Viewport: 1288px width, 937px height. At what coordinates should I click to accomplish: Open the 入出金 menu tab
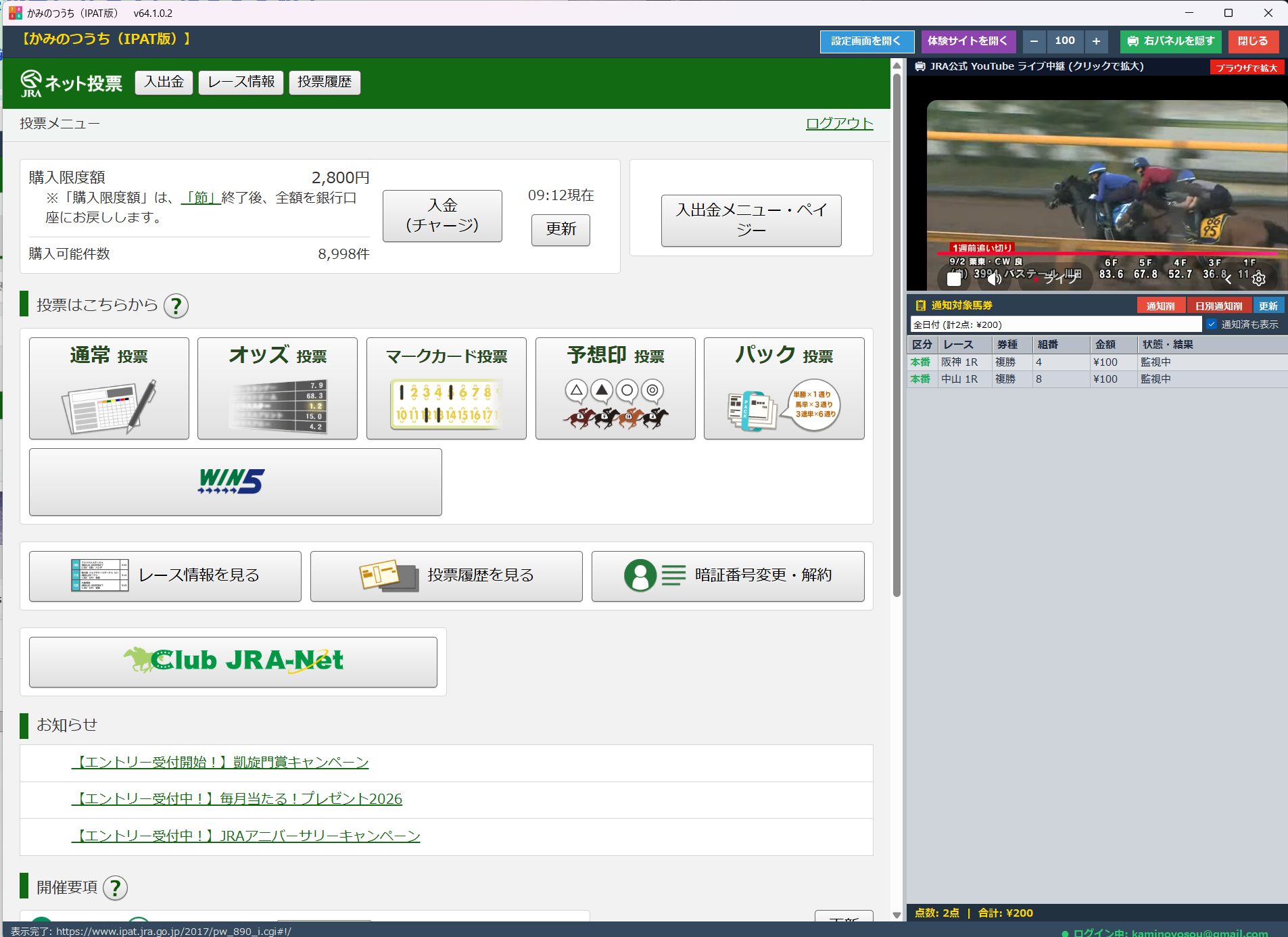click(x=164, y=82)
